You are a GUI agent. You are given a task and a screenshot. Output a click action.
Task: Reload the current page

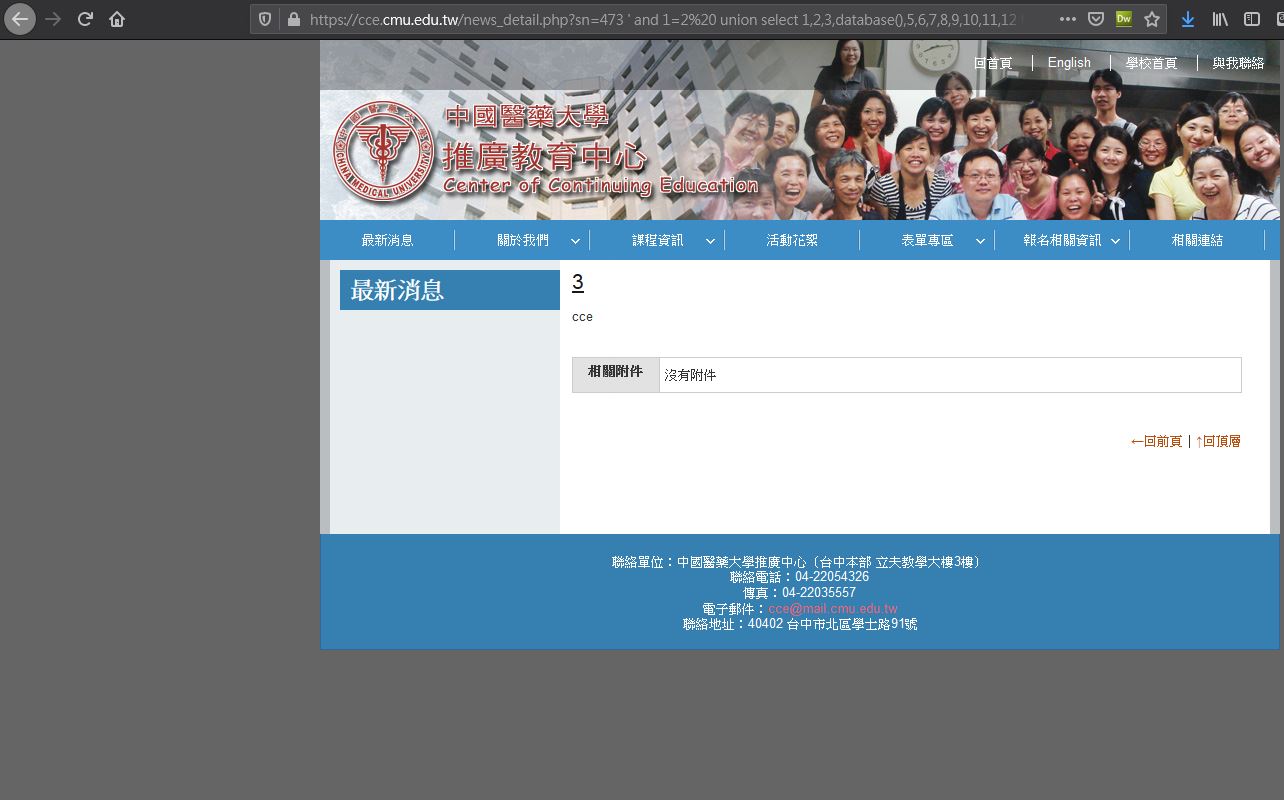coord(85,19)
